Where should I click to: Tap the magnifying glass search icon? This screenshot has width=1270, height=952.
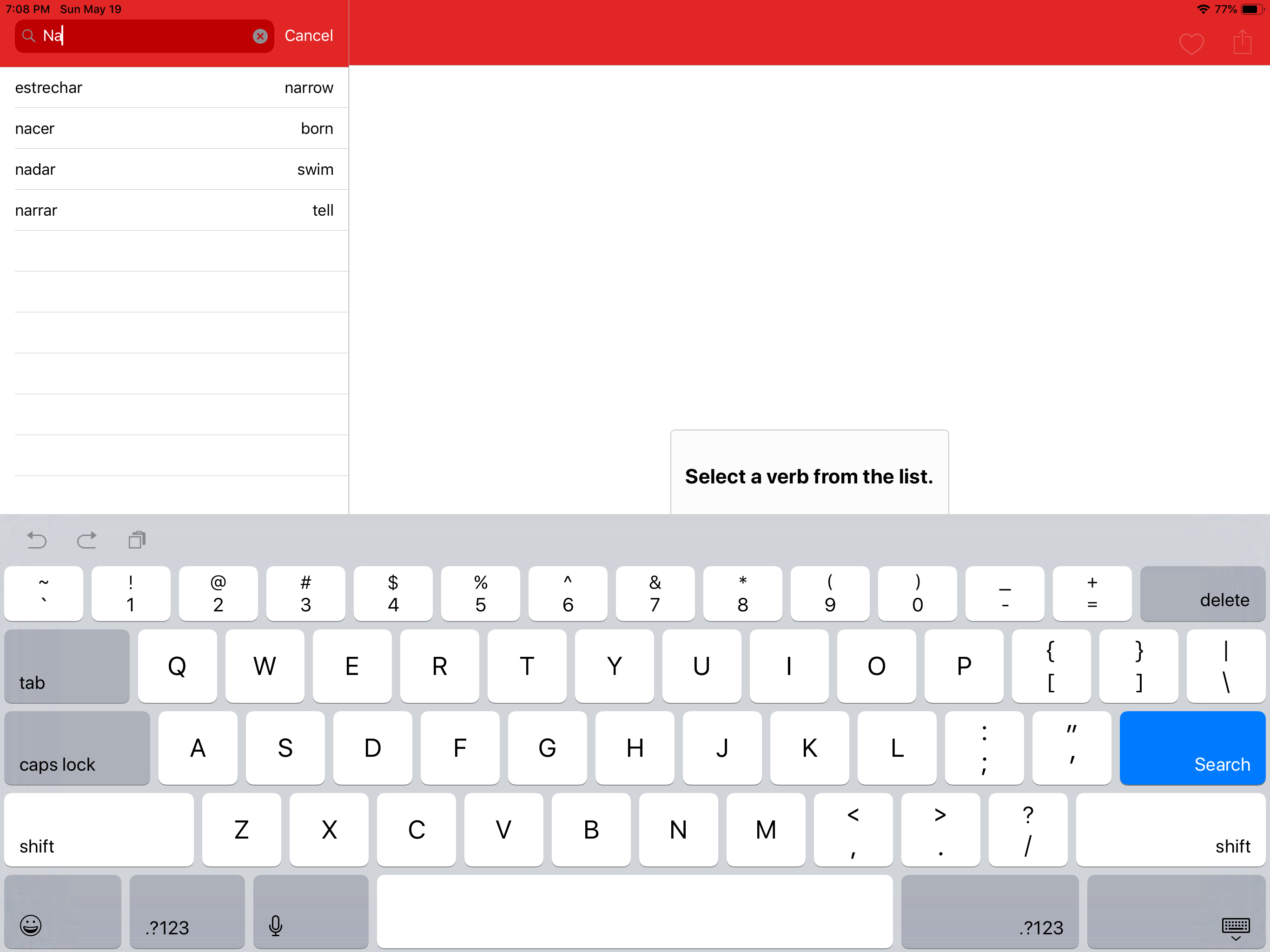[x=29, y=36]
